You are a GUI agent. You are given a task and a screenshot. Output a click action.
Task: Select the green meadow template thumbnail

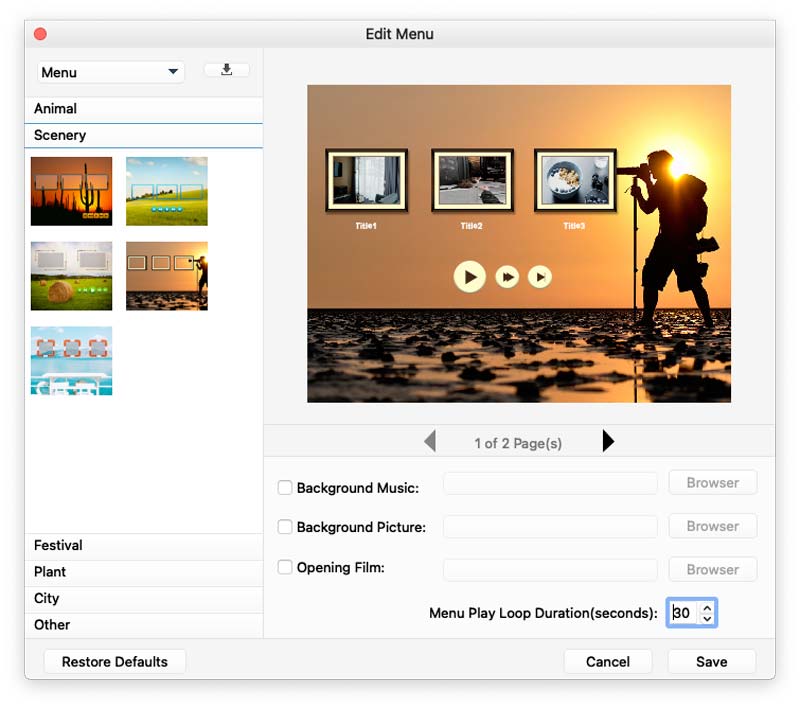point(167,191)
